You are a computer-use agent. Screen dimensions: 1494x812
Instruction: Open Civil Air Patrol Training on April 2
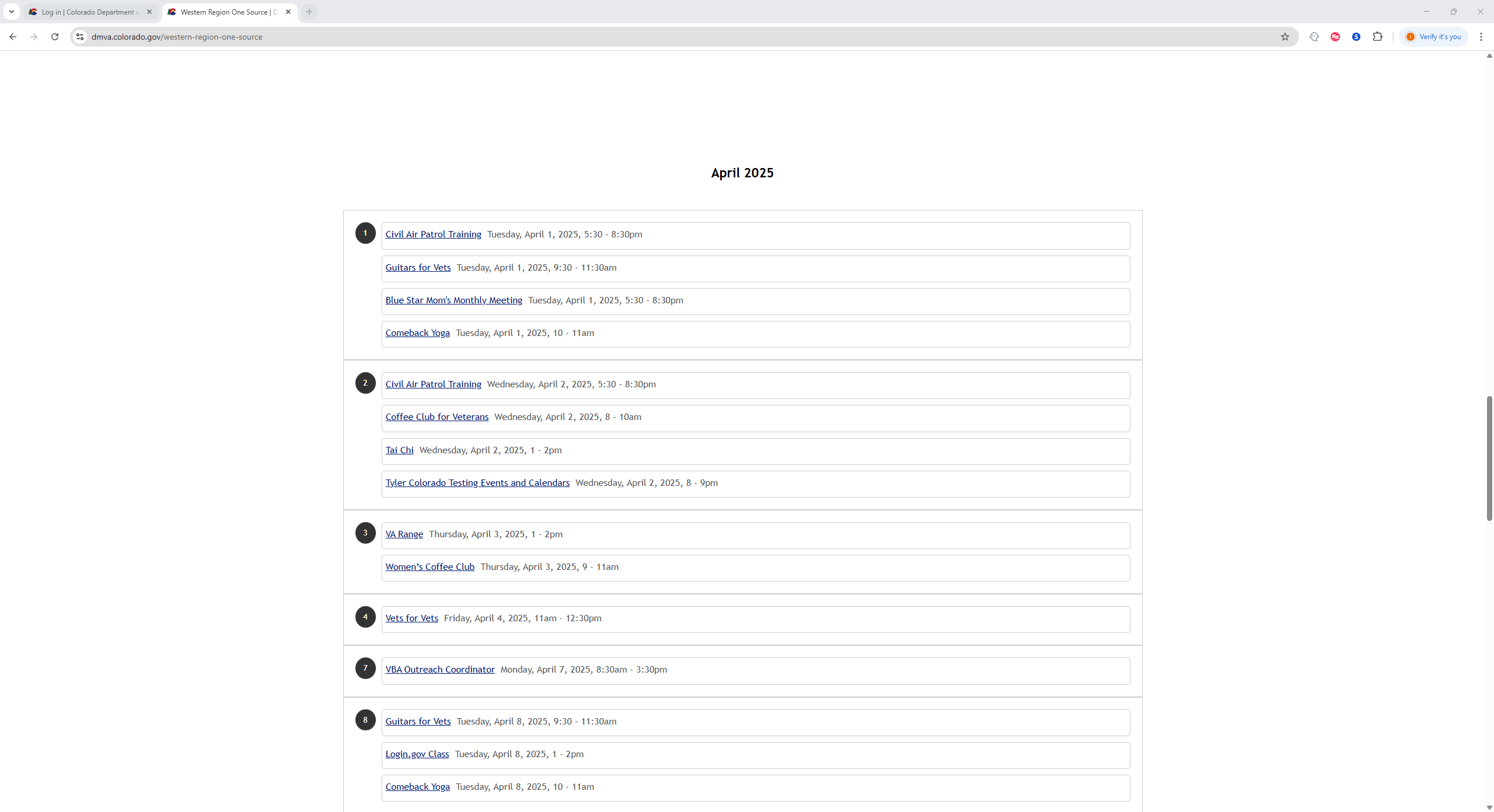point(433,384)
